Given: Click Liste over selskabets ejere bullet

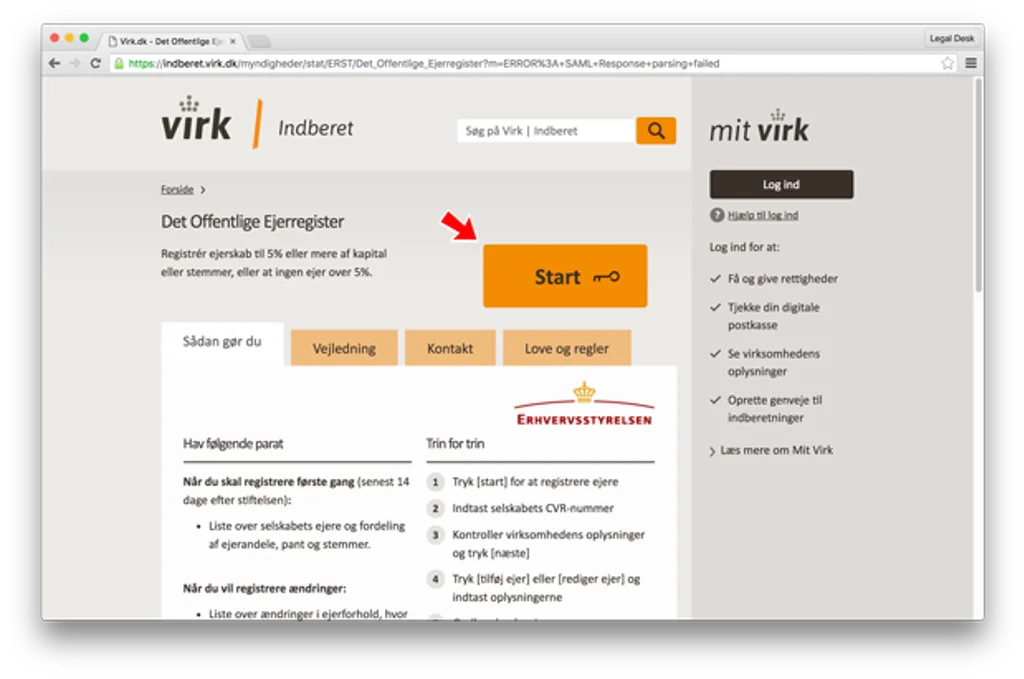Looking at the screenshot, I should pyautogui.click(x=307, y=535).
